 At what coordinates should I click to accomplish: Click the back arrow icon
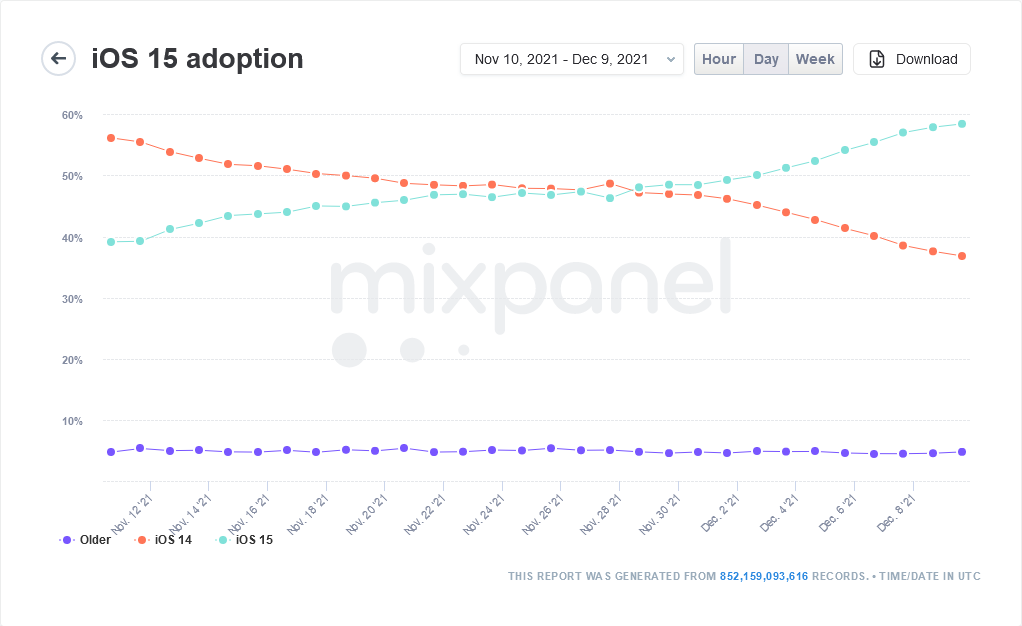(x=59, y=59)
